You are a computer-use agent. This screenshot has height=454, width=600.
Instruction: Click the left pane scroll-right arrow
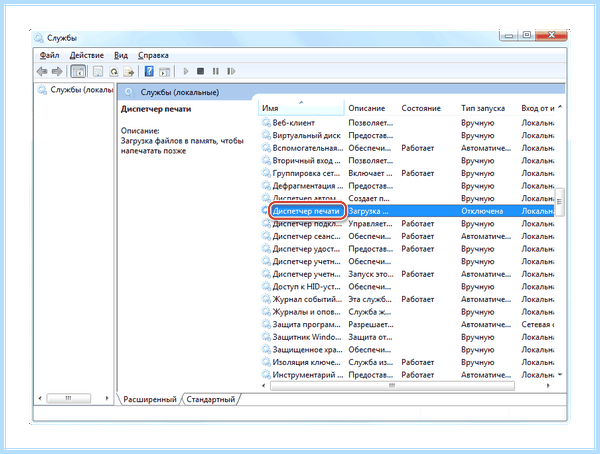(x=107, y=398)
